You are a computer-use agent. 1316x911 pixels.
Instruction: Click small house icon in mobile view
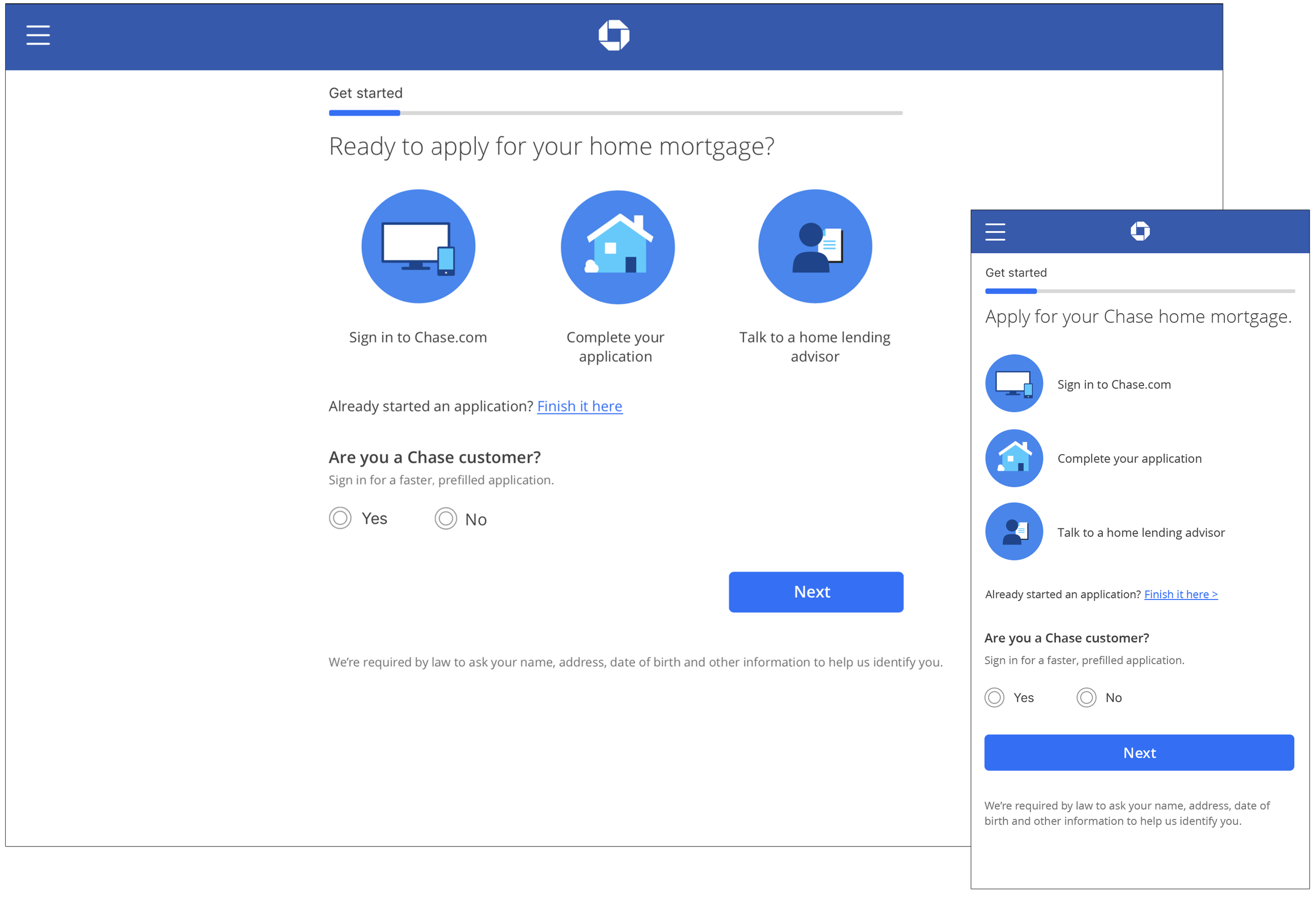tap(1014, 458)
